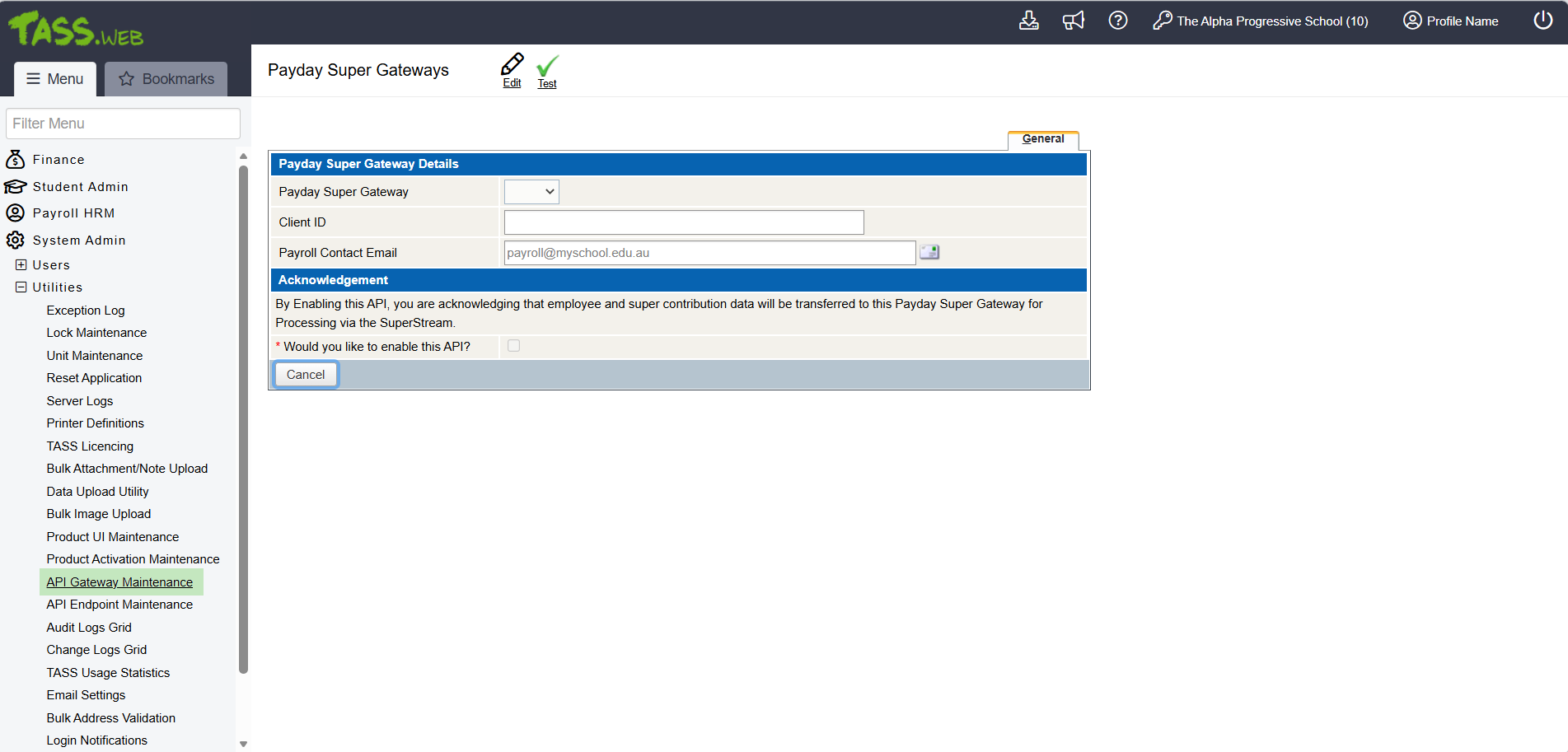
Task: Open the downloads tray icon
Action: tap(1029, 21)
